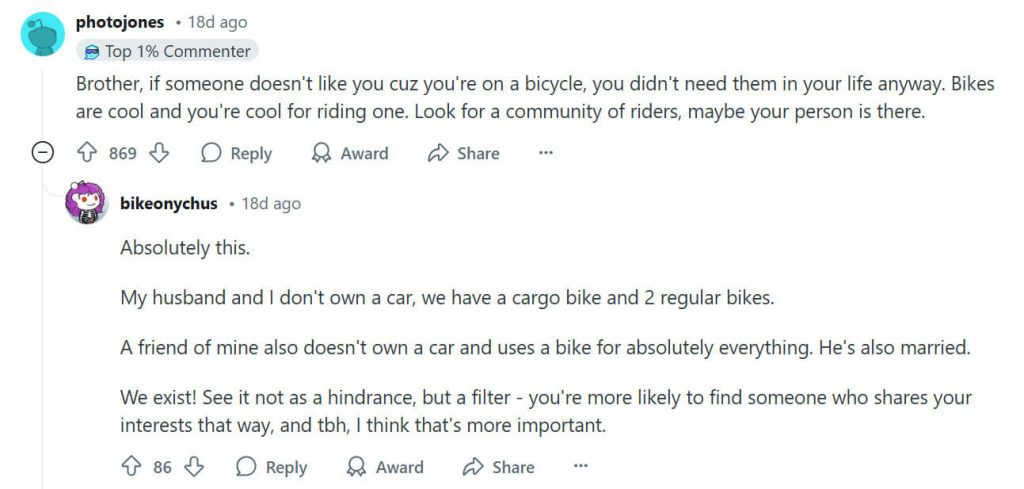
Task: Collapse the photojones comment thread
Action: [x=42, y=153]
